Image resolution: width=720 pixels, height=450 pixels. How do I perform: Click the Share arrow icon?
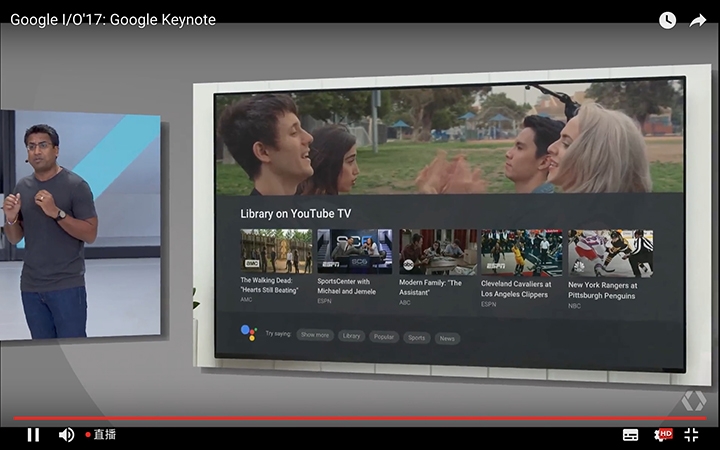point(698,20)
